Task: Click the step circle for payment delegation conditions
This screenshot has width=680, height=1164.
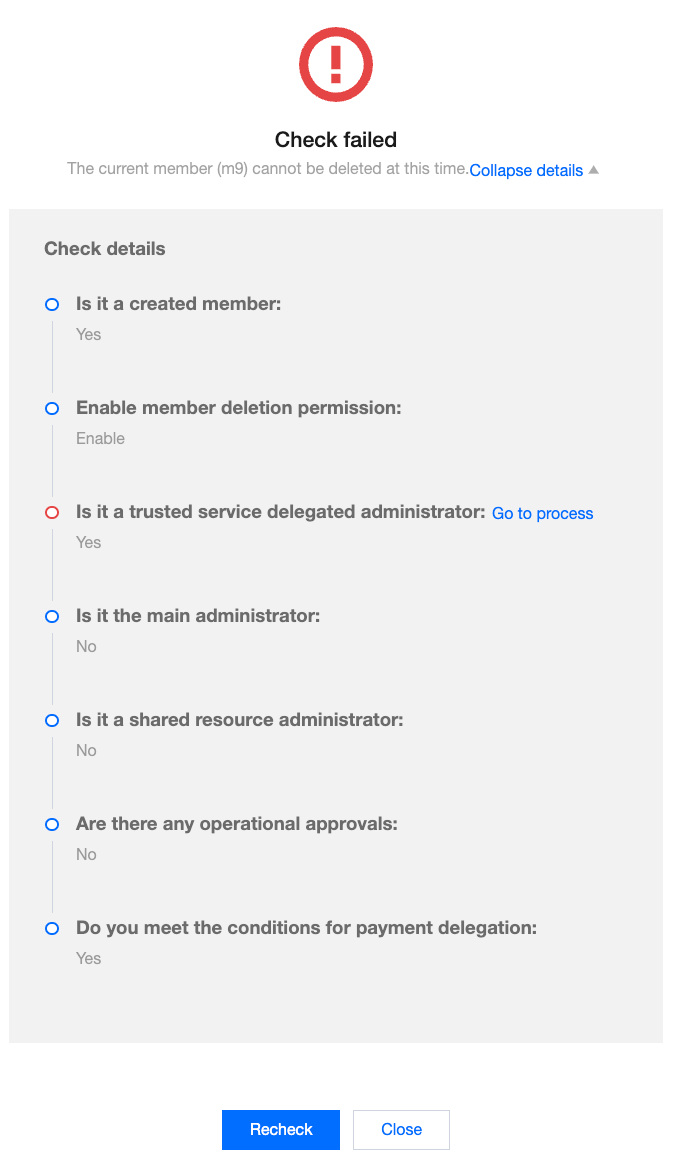Action: point(52,928)
